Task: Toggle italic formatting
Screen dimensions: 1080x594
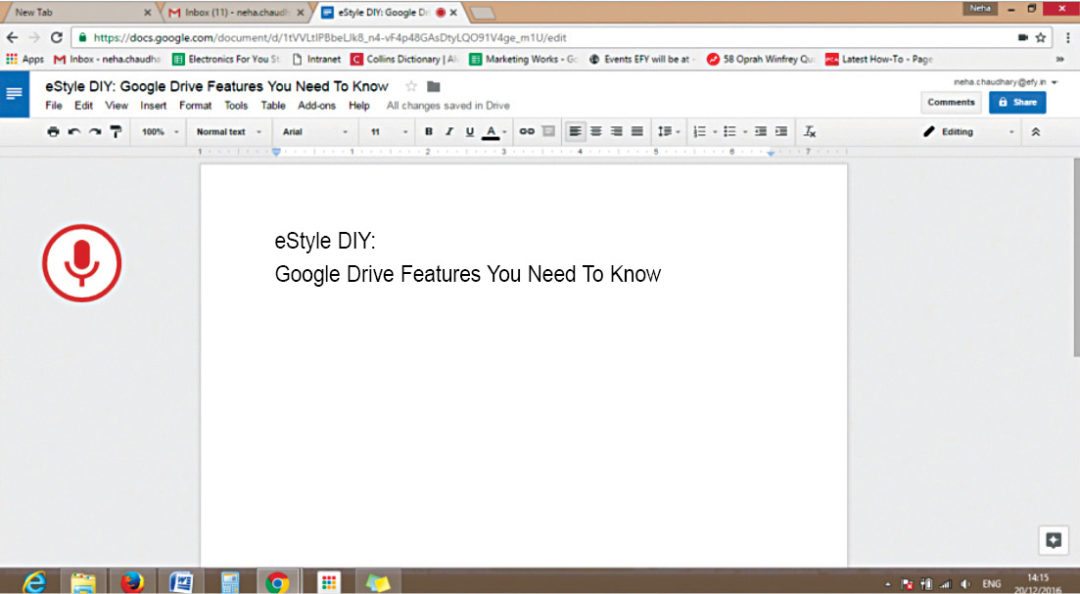Action: coord(449,132)
